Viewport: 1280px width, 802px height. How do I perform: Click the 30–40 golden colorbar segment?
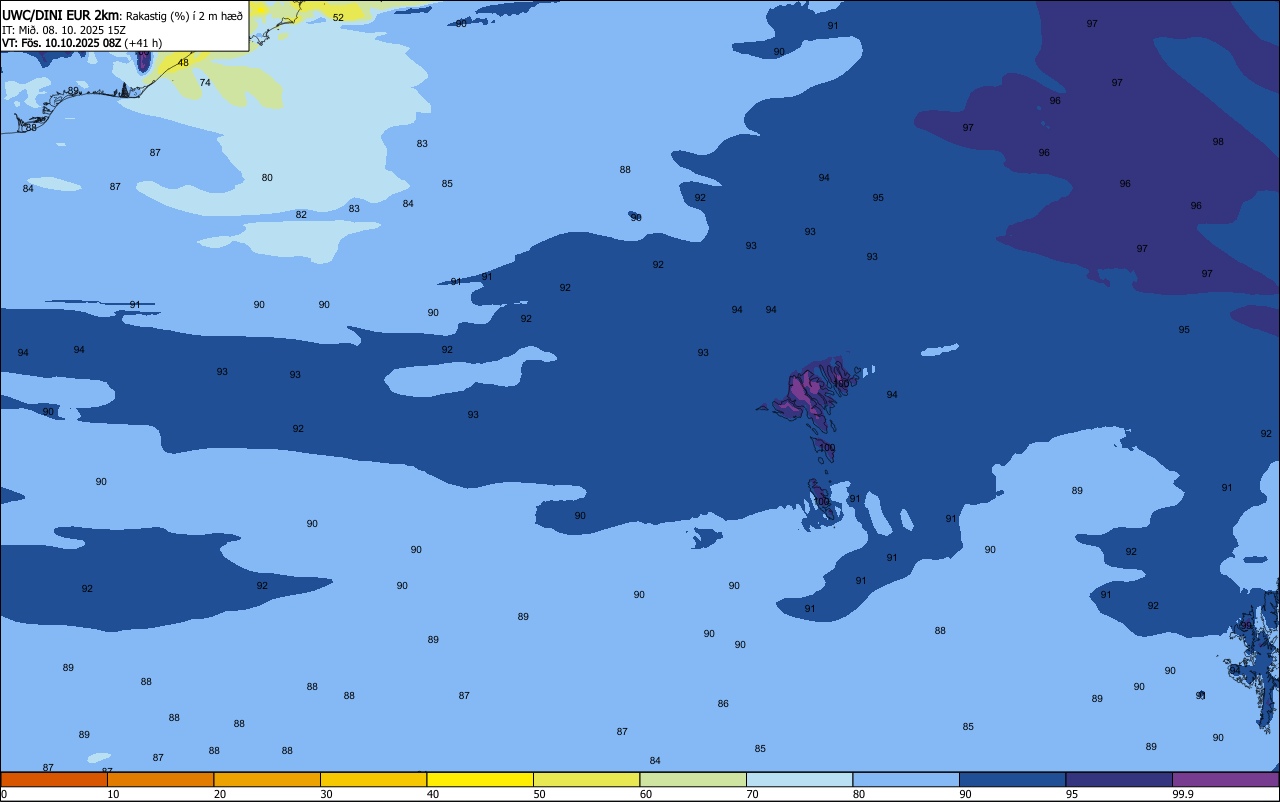pos(373,779)
